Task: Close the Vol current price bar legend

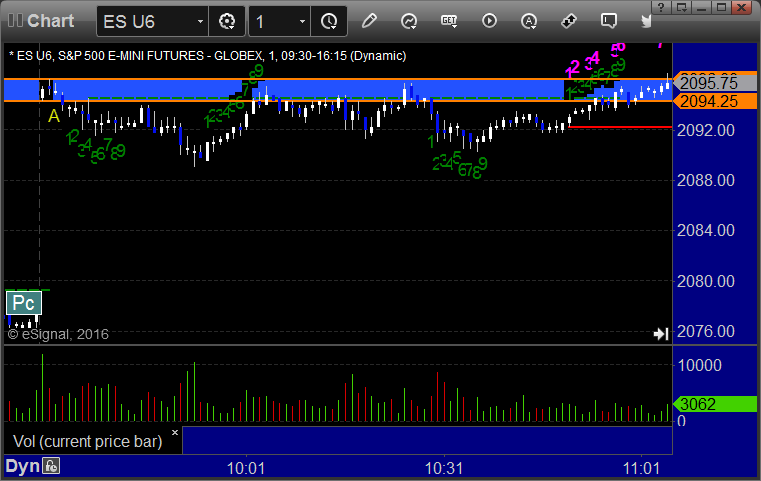Action: click(x=175, y=432)
